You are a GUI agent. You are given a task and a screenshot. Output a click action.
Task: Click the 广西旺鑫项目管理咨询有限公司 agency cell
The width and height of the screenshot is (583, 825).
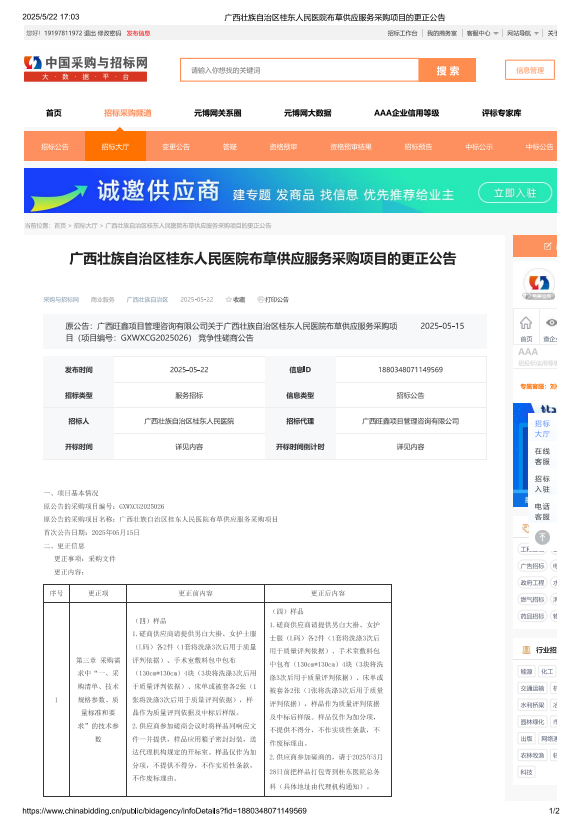pos(410,421)
